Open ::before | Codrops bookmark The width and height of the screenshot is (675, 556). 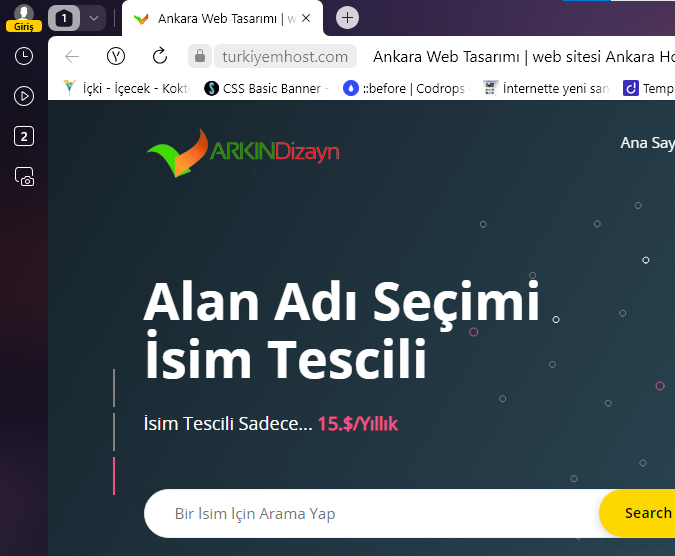point(405,88)
